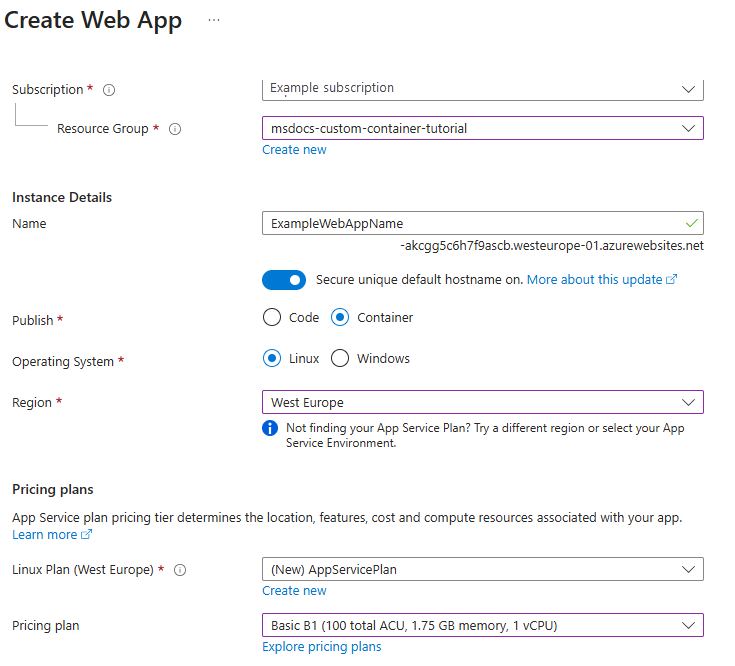Image resolution: width=735 pixels, height=666 pixels.
Task: Click the info icon next to Subscription
Action: pyautogui.click(x=109, y=90)
